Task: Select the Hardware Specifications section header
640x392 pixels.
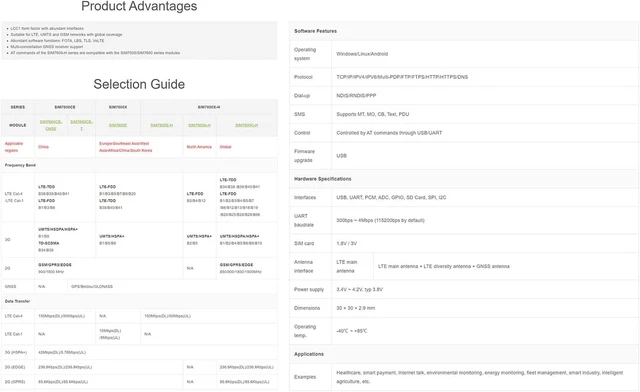Action: 322,179
